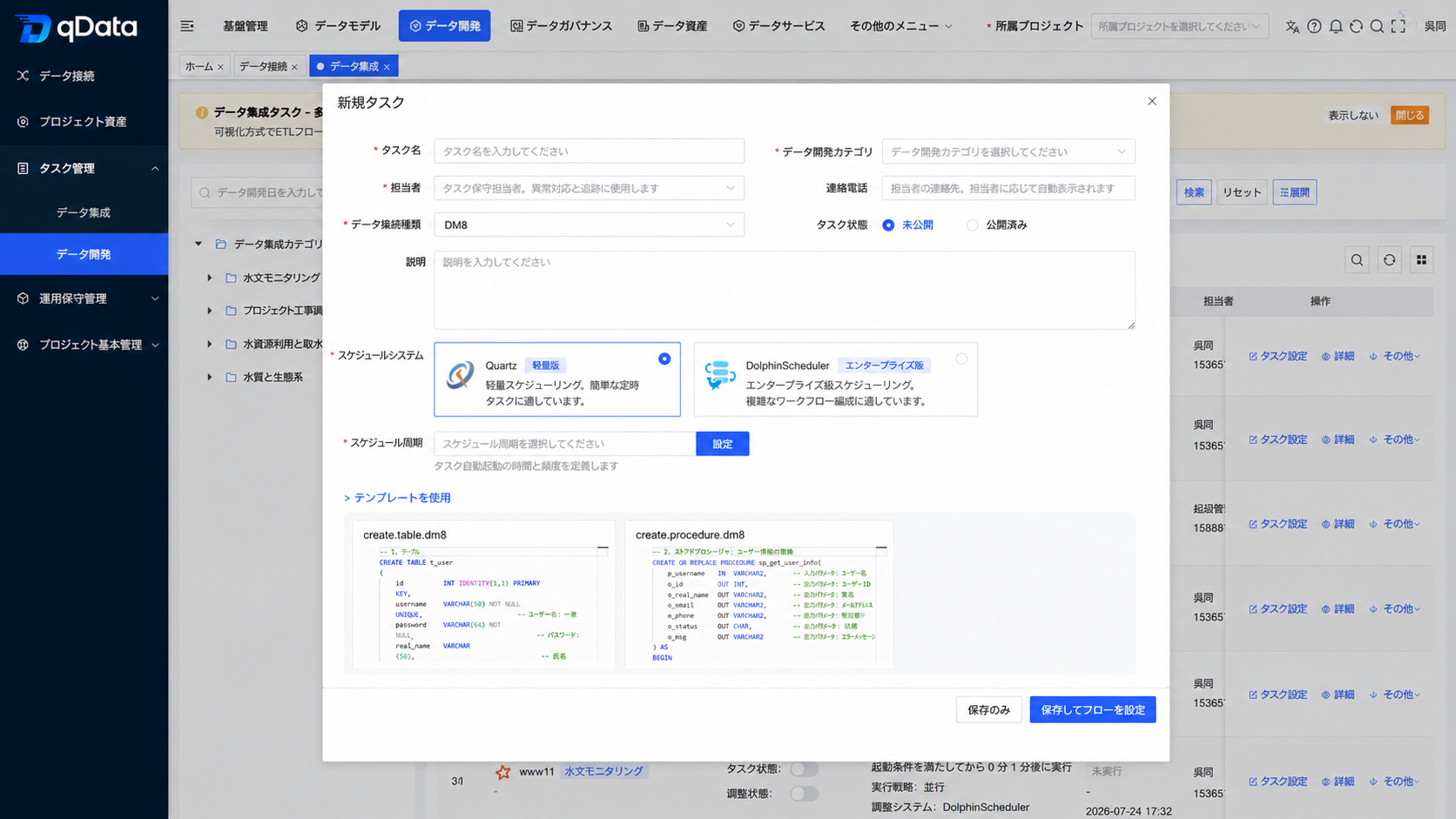The image size is (1456, 819).
Task: Expand the 水質と生態系 tree node
Action: (x=210, y=378)
